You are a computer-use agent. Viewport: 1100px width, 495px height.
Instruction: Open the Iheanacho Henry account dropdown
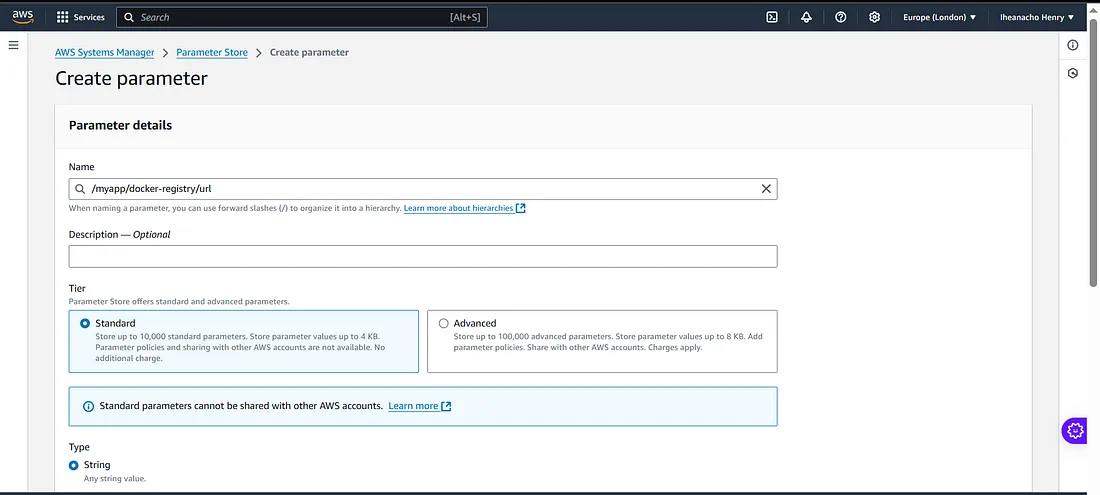(1037, 18)
